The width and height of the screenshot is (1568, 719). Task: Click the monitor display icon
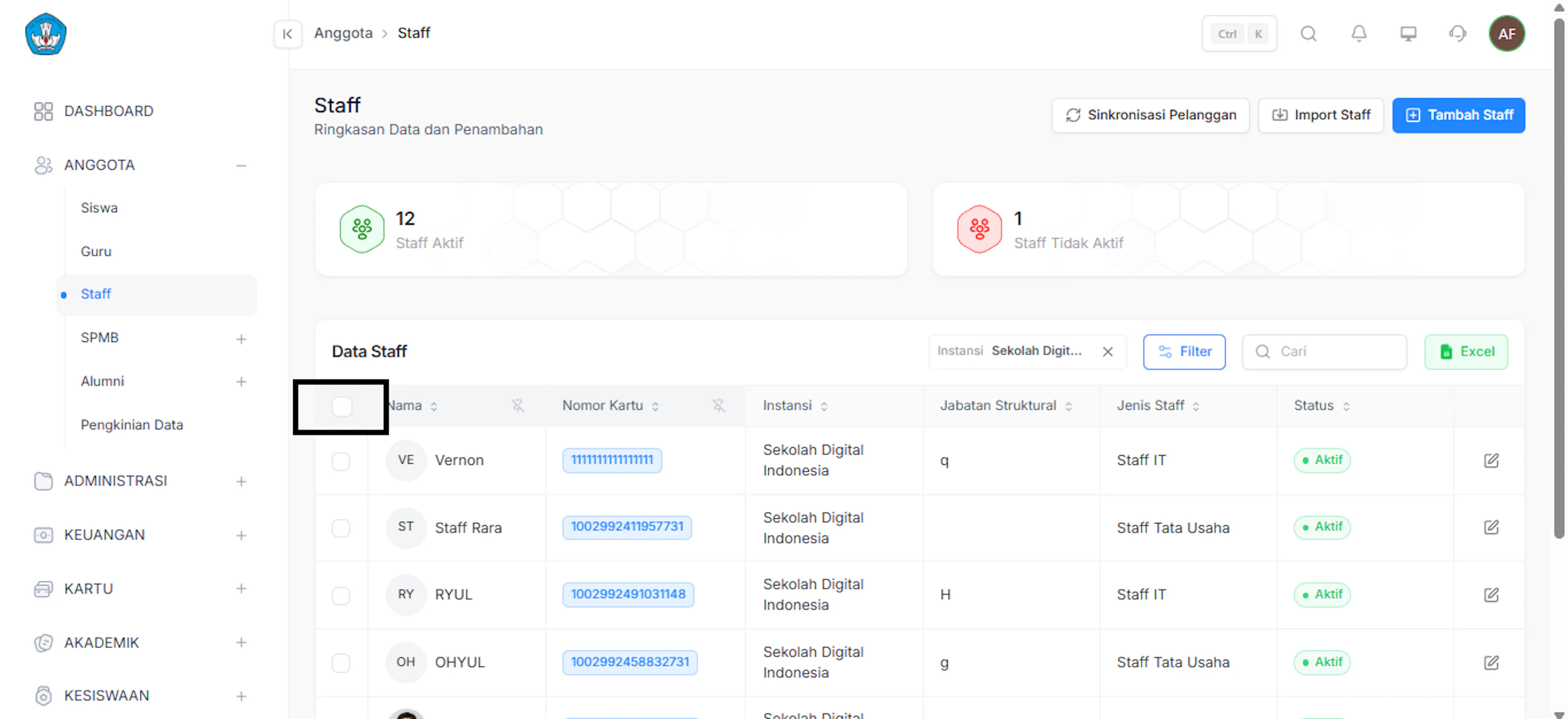click(1408, 33)
